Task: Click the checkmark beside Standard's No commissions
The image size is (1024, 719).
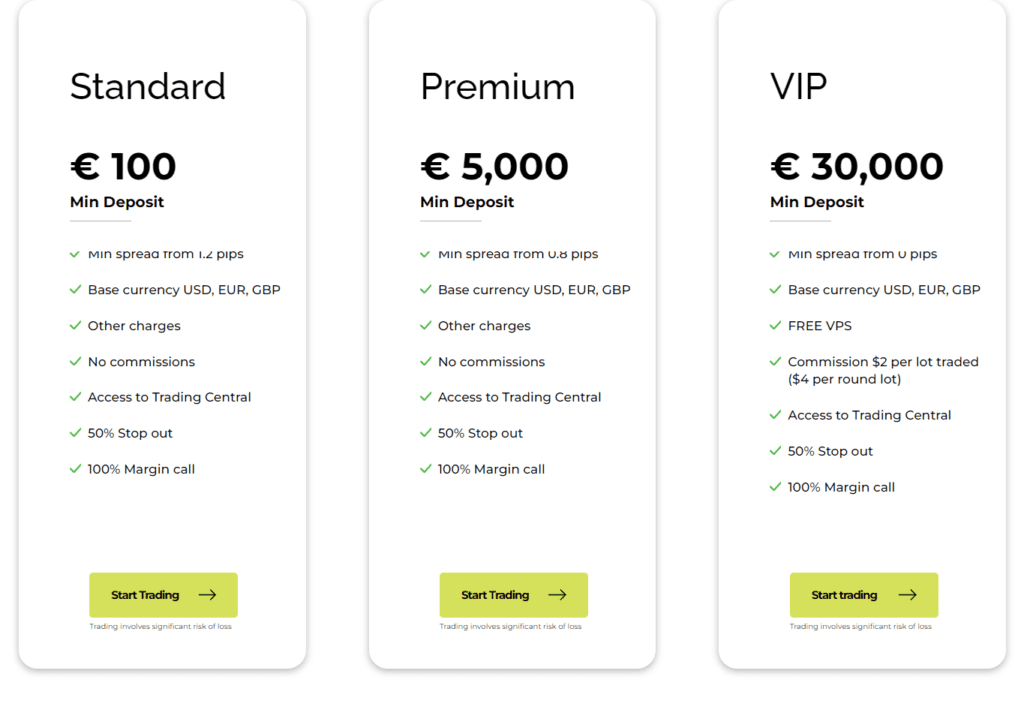Action: (75, 361)
